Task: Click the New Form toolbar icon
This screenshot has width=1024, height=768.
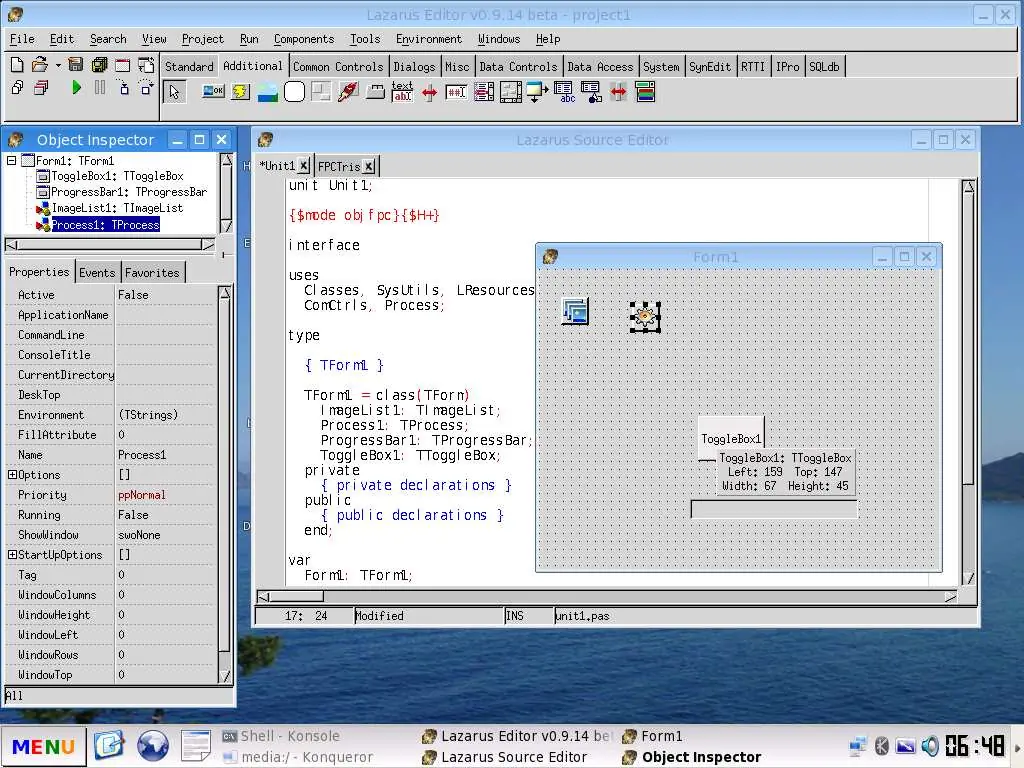Action: tap(123, 65)
